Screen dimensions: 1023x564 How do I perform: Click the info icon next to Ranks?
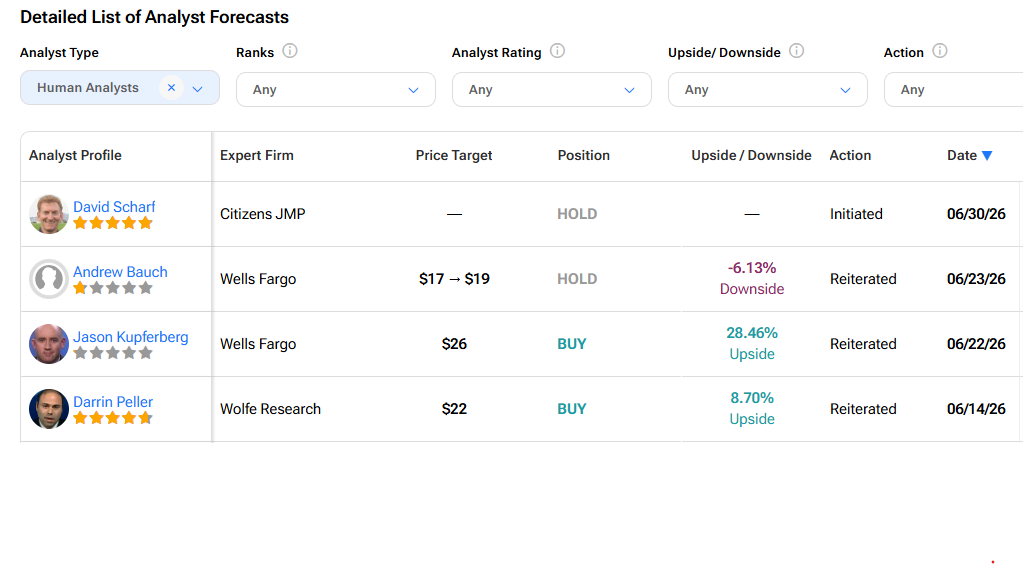pos(290,51)
